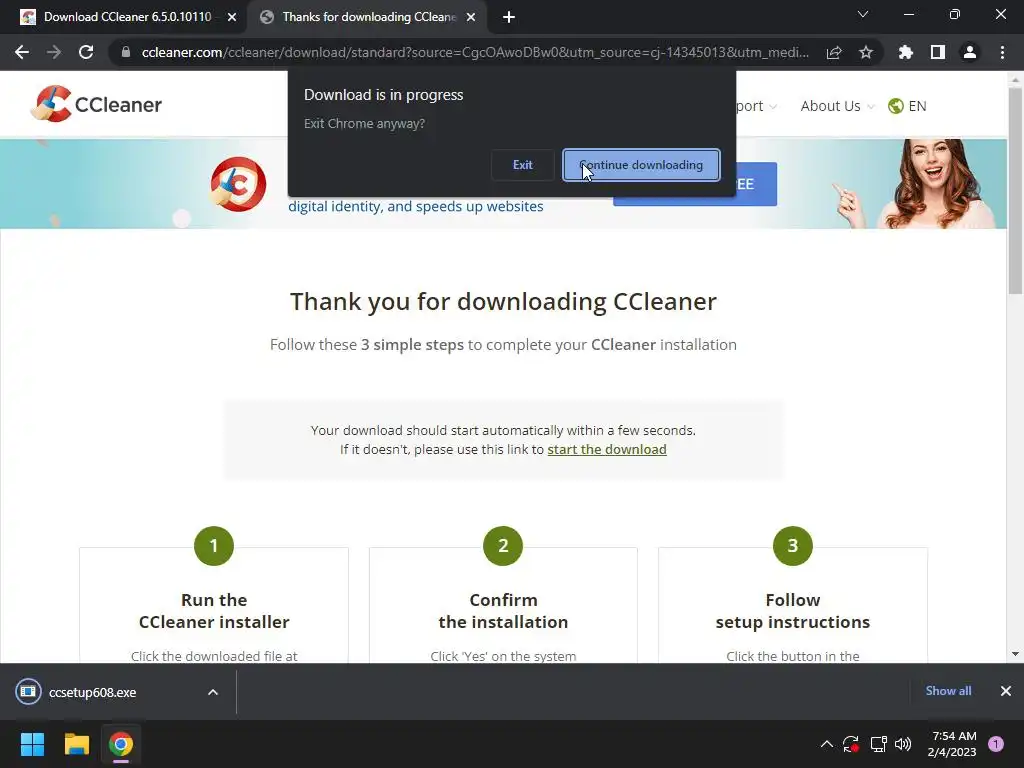Open the clock showing 7:54 AM
Viewport: 1024px width, 768px height.
click(x=952, y=744)
